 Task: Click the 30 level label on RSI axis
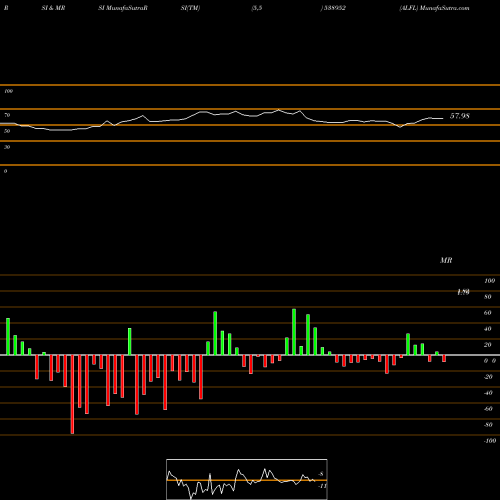click(x=7, y=147)
